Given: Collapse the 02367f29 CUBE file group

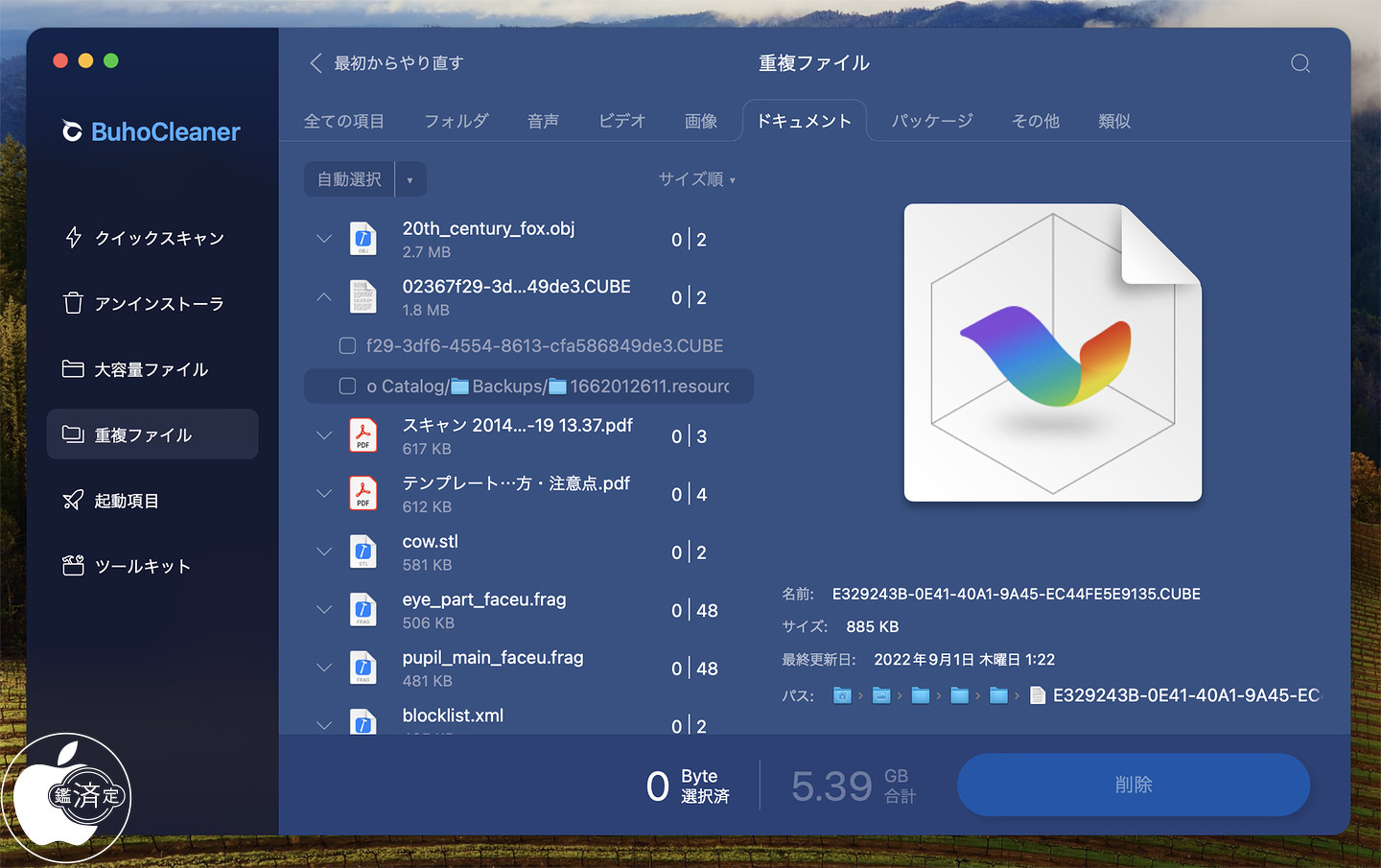Looking at the screenshot, I should point(324,297).
